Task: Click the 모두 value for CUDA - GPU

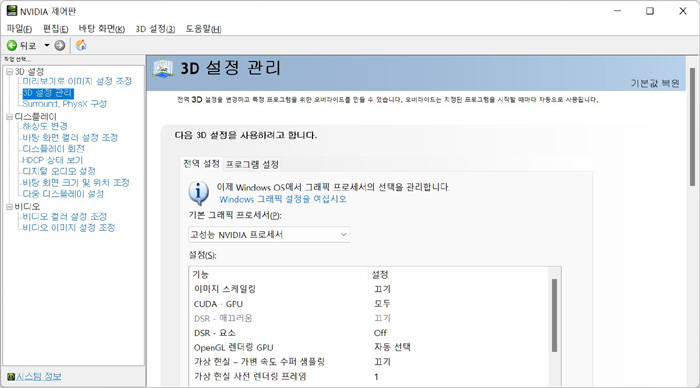Action: pyautogui.click(x=382, y=304)
